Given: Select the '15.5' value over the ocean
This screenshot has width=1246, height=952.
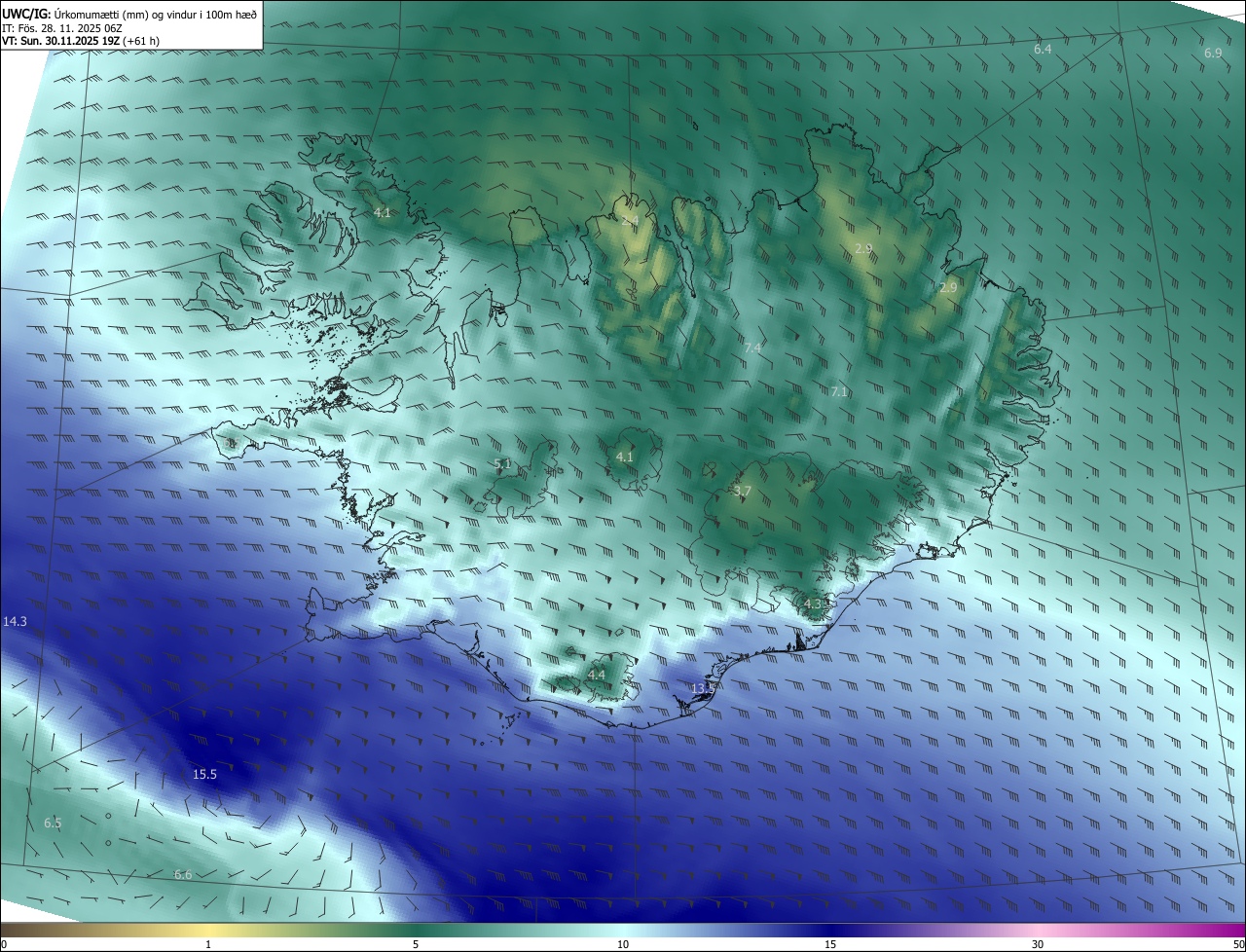Looking at the screenshot, I should pos(204,775).
